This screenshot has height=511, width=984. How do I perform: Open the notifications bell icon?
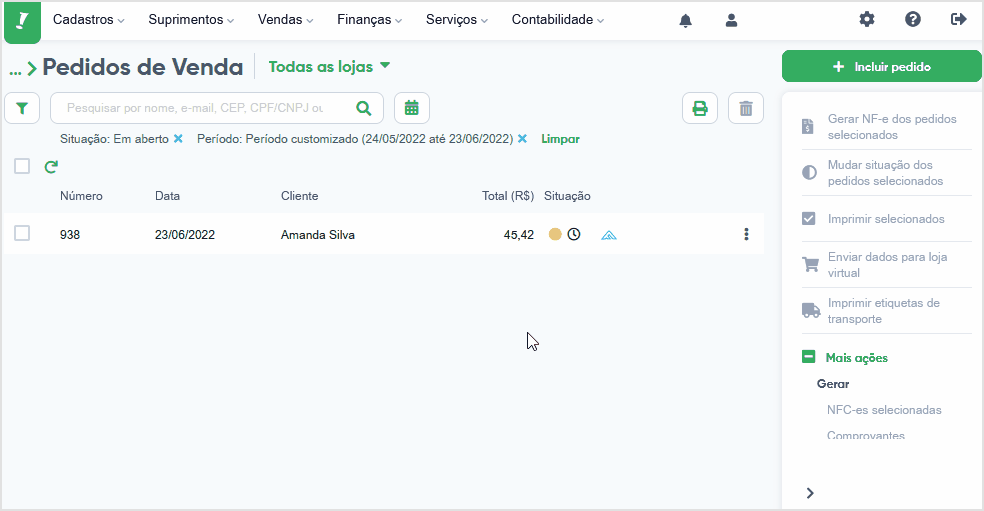(x=686, y=21)
